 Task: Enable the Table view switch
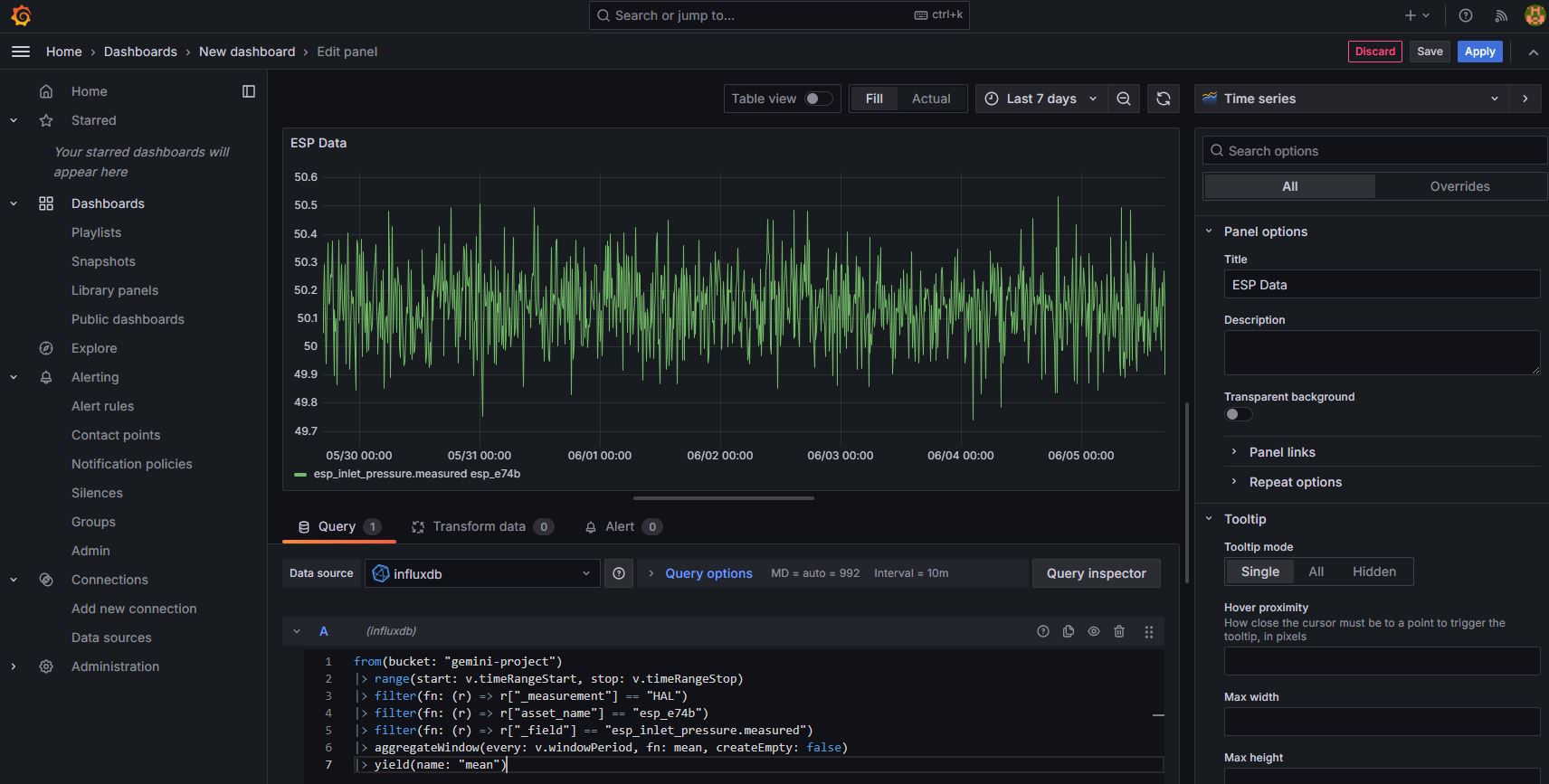coord(818,99)
